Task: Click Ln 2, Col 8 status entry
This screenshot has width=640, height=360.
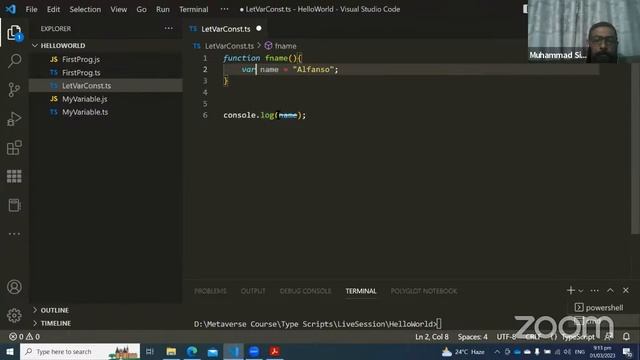Action: pyautogui.click(x=432, y=337)
